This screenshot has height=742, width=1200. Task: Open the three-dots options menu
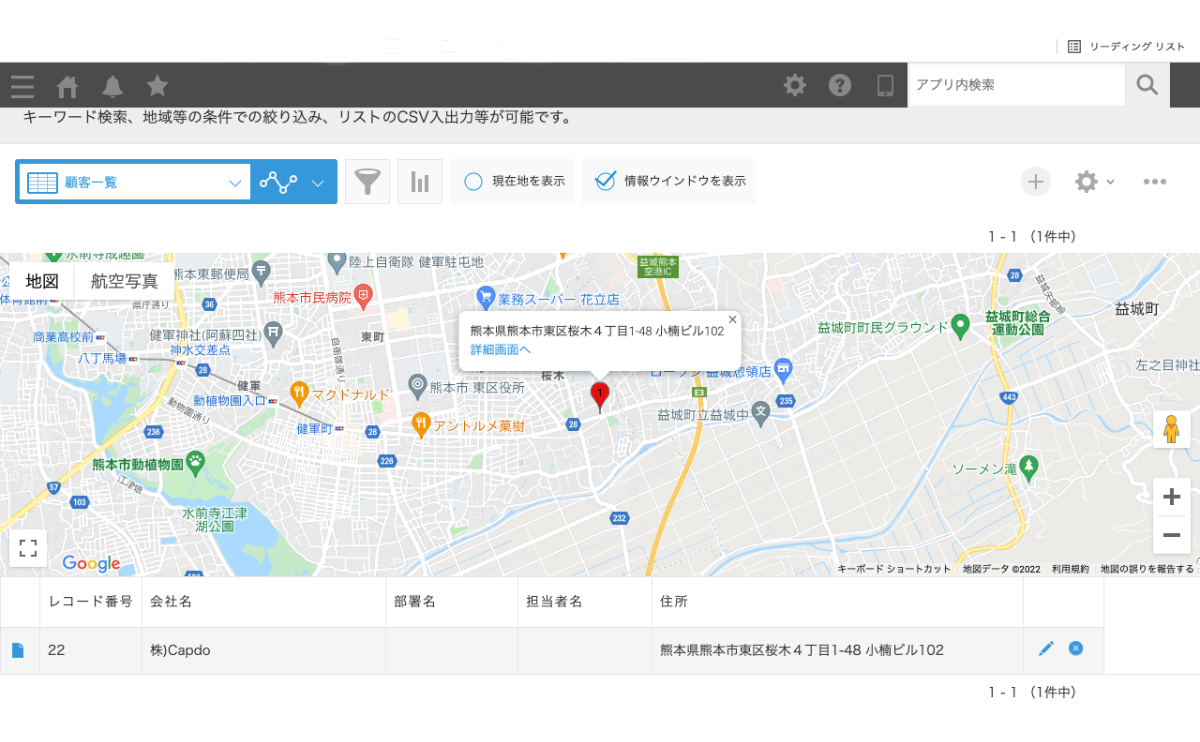point(1155,182)
